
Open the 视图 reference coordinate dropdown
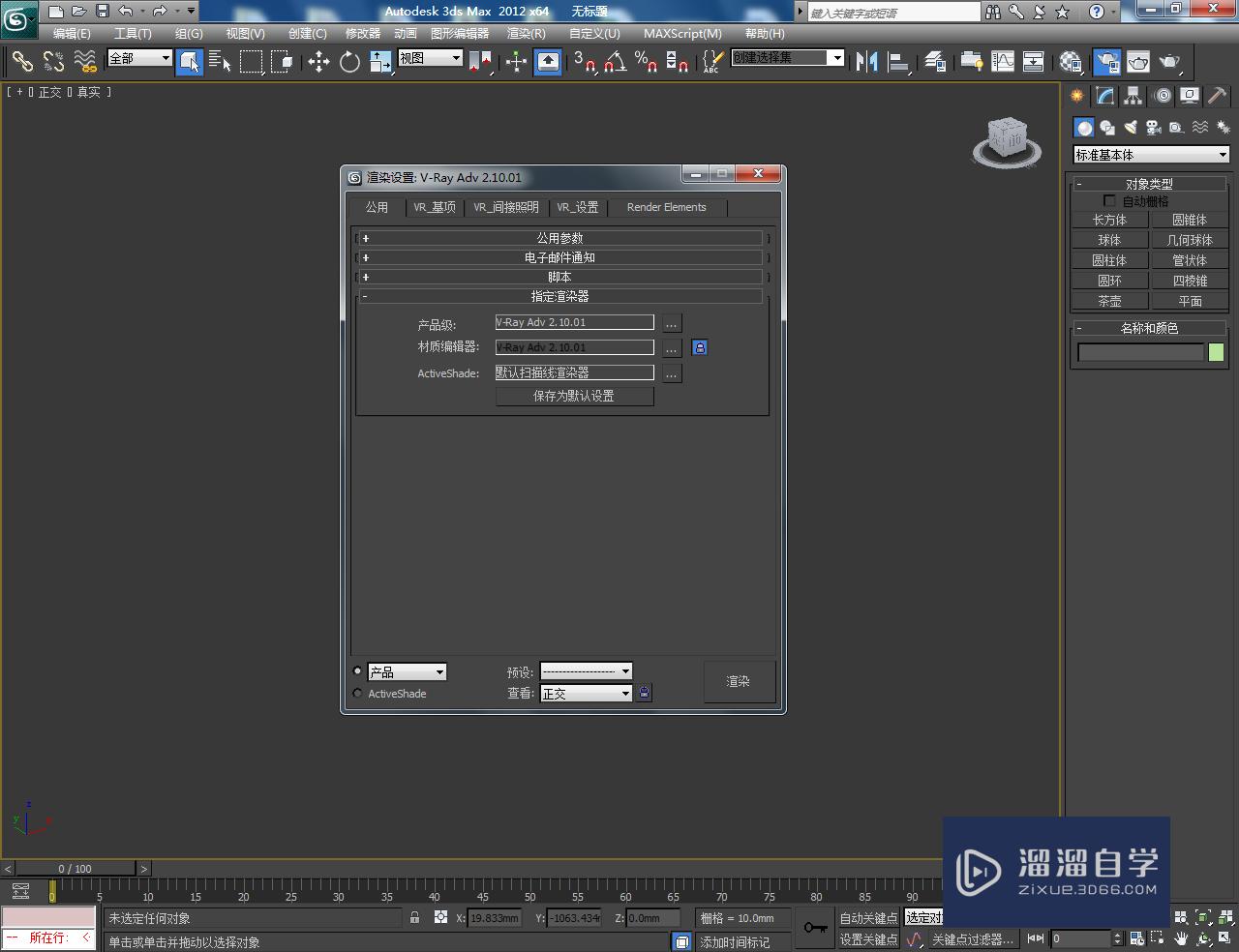(x=430, y=58)
